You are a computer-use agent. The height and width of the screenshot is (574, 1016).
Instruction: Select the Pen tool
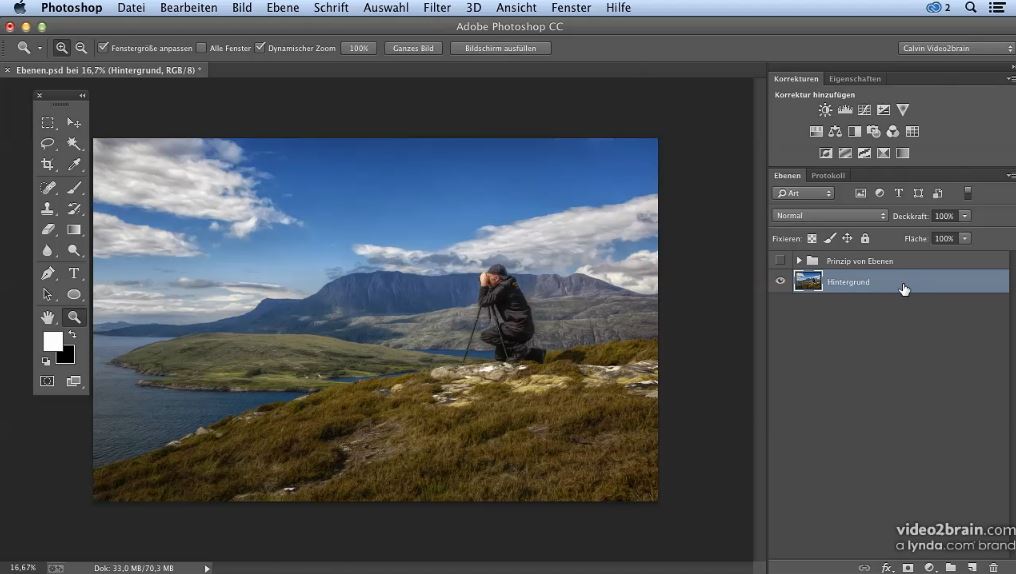pos(47,273)
